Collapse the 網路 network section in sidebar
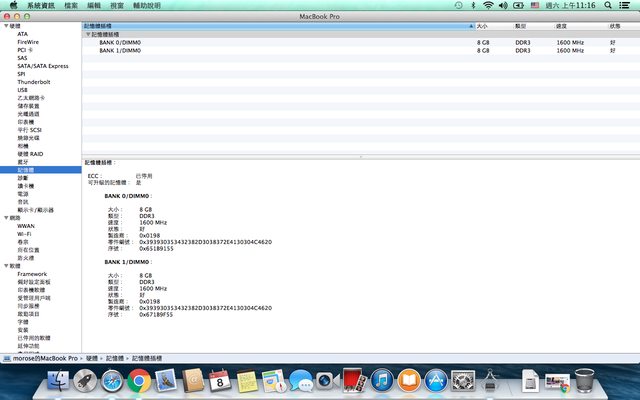 click(x=5, y=218)
